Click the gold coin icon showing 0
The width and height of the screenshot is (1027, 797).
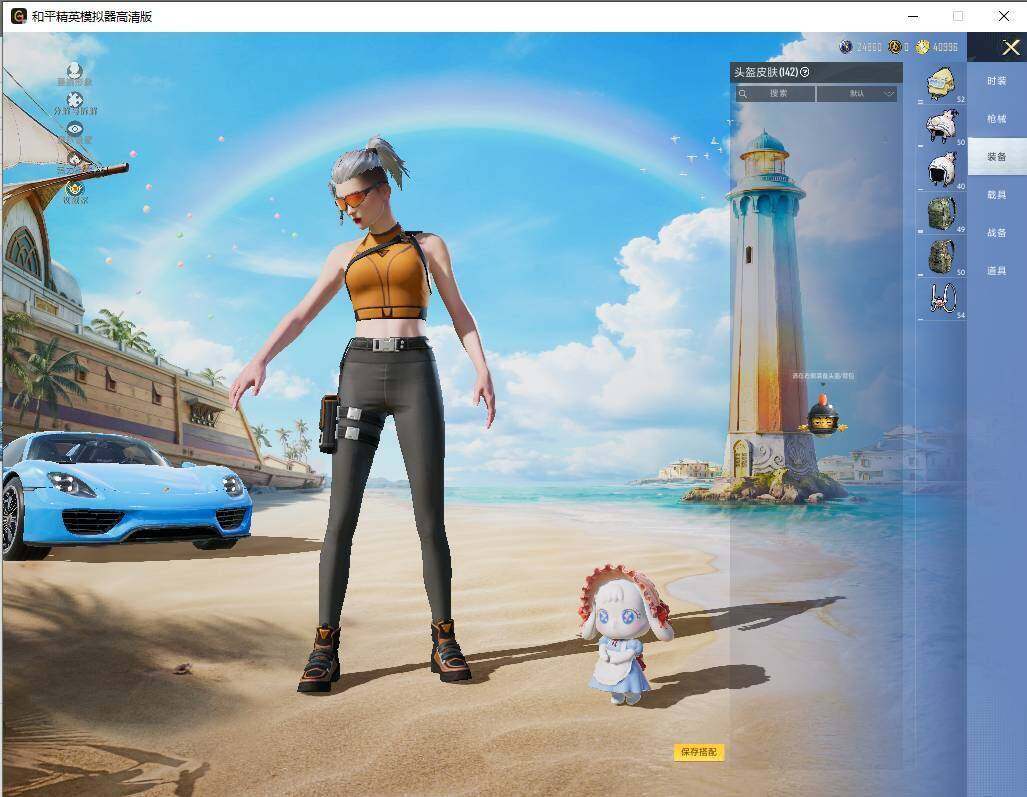(x=894, y=46)
